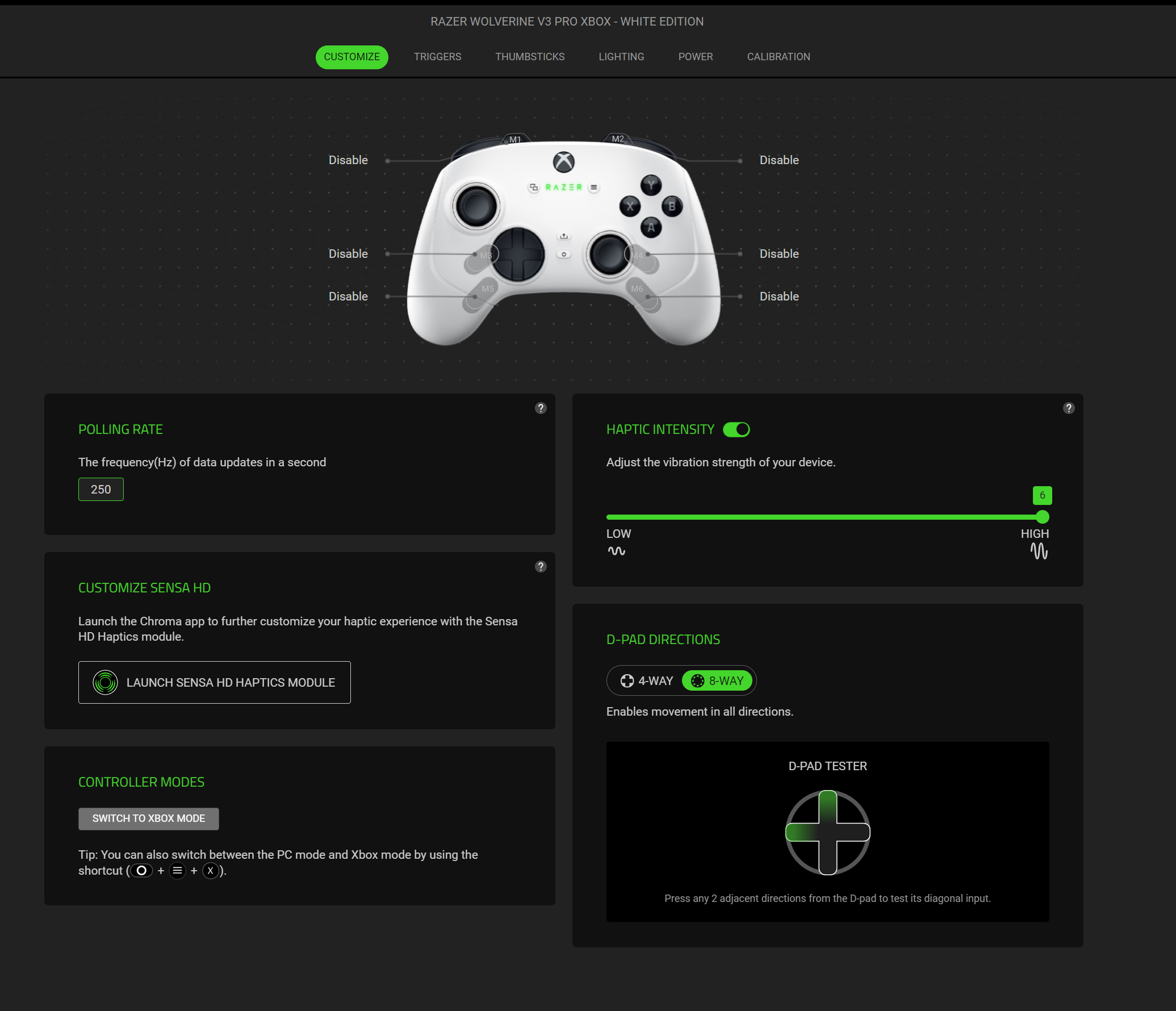Select 4-WAY D-pad direction
Viewport: 1176px width, 1011px height.
pyautogui.click(x=647, y=680)
